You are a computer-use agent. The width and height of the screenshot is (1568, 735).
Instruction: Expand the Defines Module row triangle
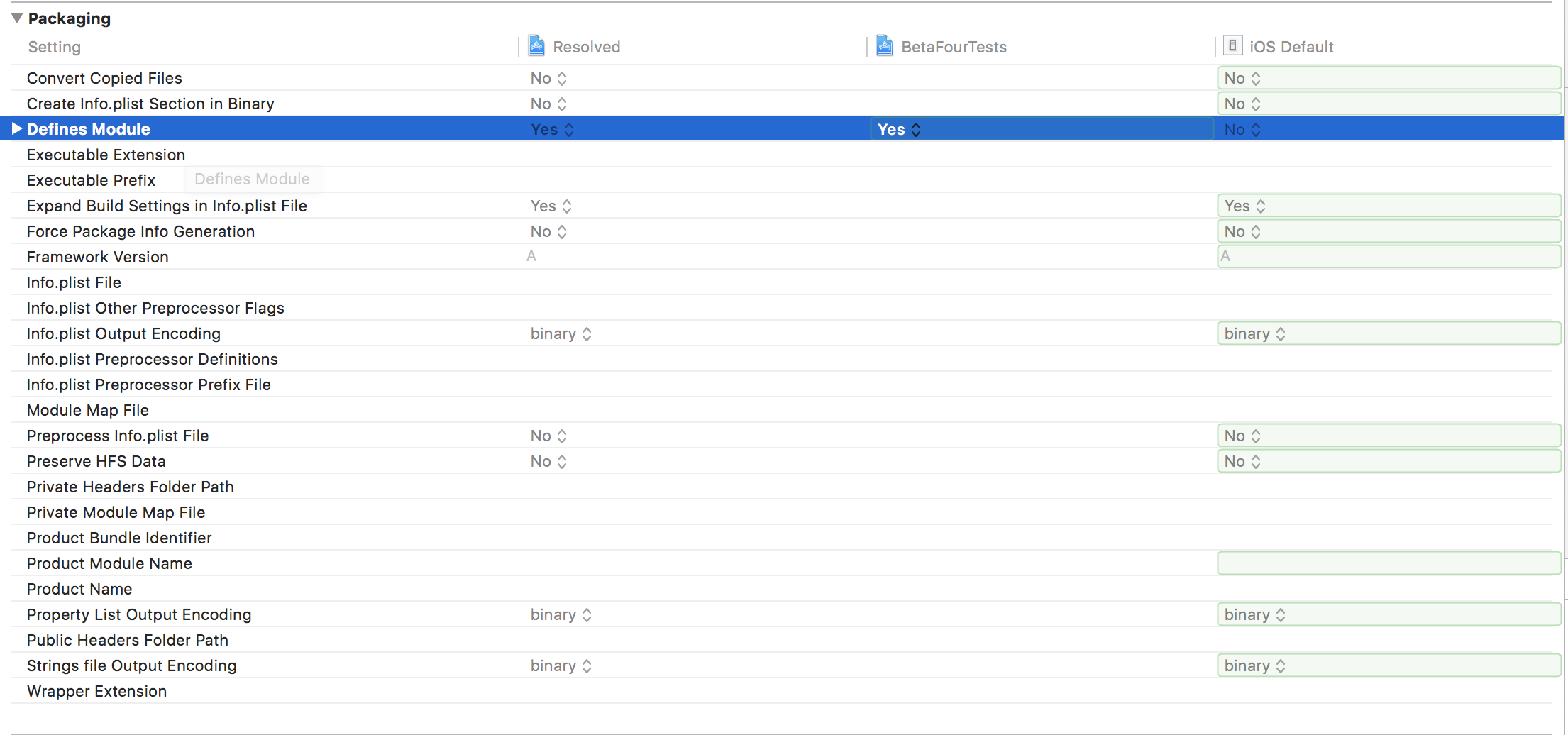click(x=17, y=128)
